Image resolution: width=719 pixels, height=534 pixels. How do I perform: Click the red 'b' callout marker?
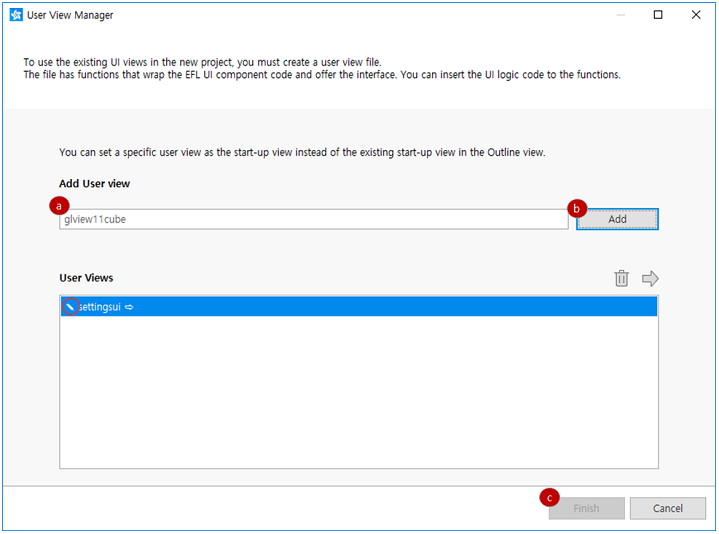click(575, 209)
